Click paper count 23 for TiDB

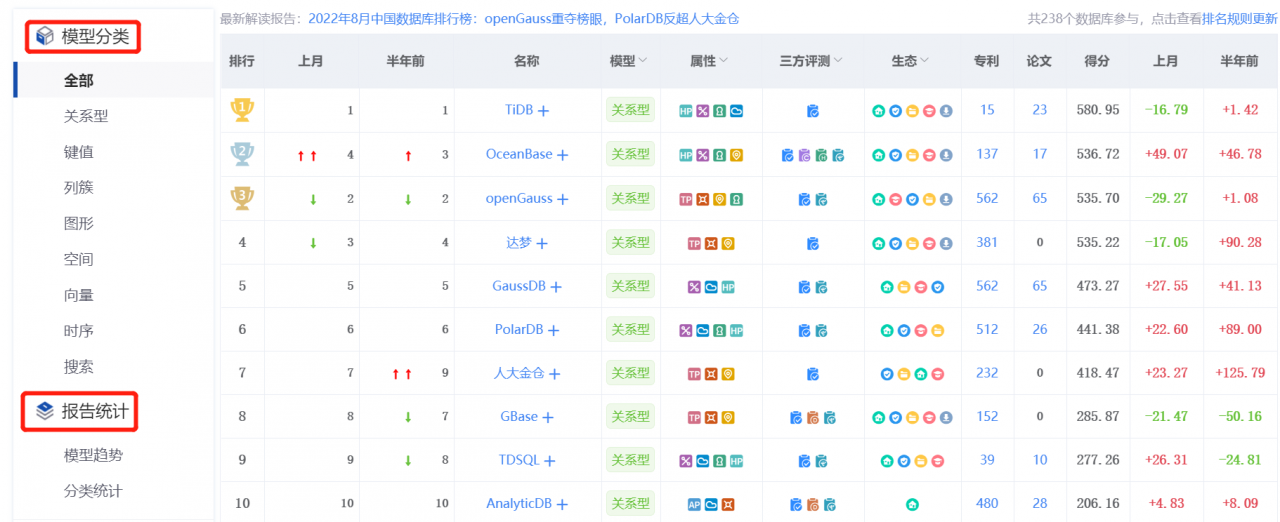[1040, 110]
